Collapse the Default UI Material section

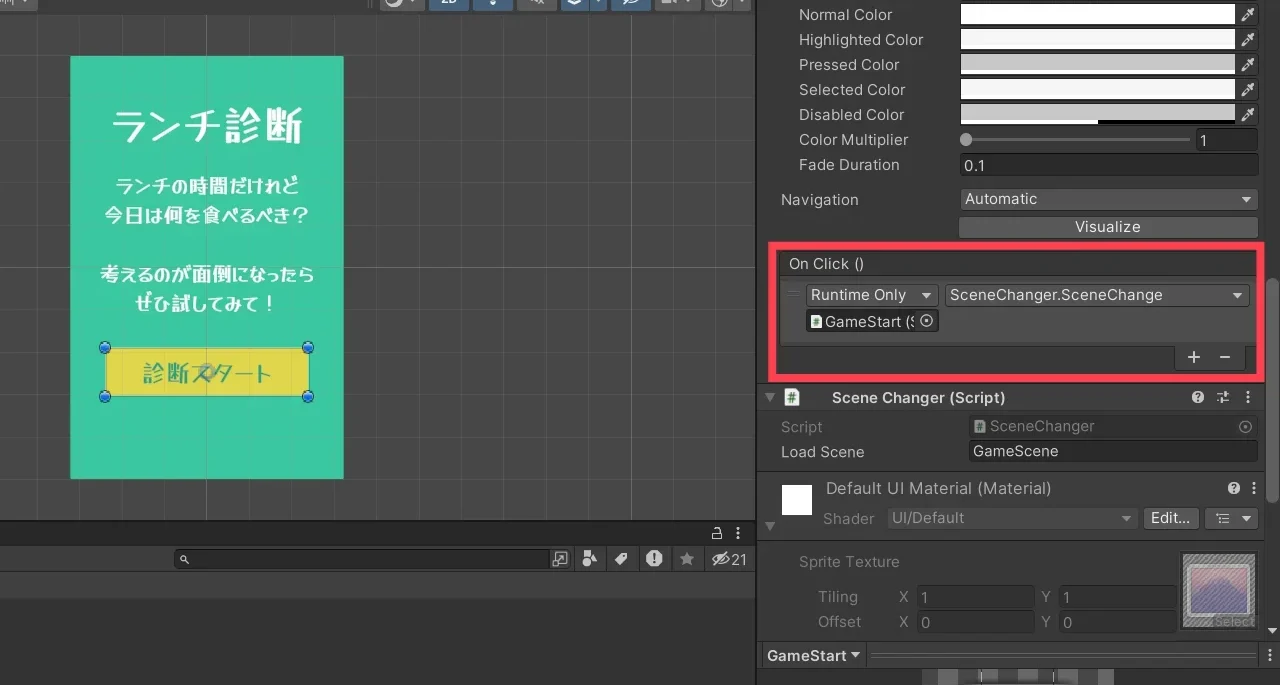coord(769,526)
